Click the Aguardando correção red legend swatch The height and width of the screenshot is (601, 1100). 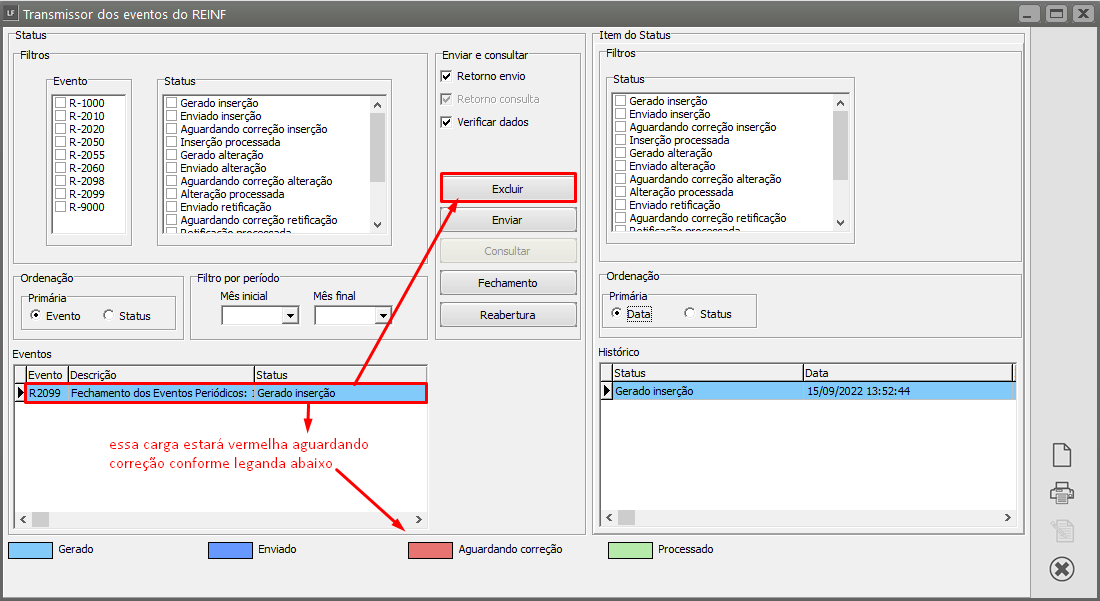click(430, 550)
